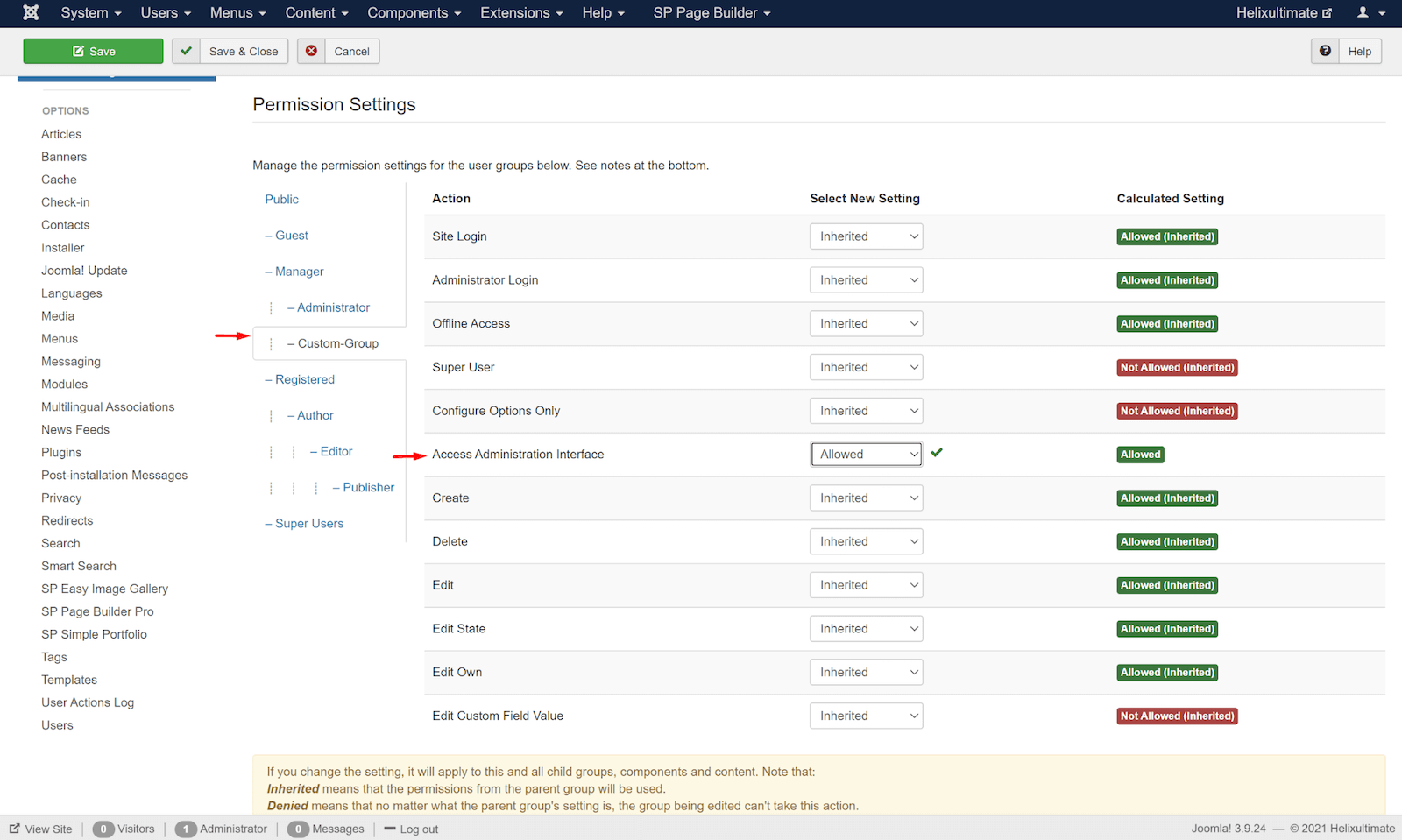Go to Multilingual Associations options
The width and height of the screenshot is (1402, 840).
108,406
